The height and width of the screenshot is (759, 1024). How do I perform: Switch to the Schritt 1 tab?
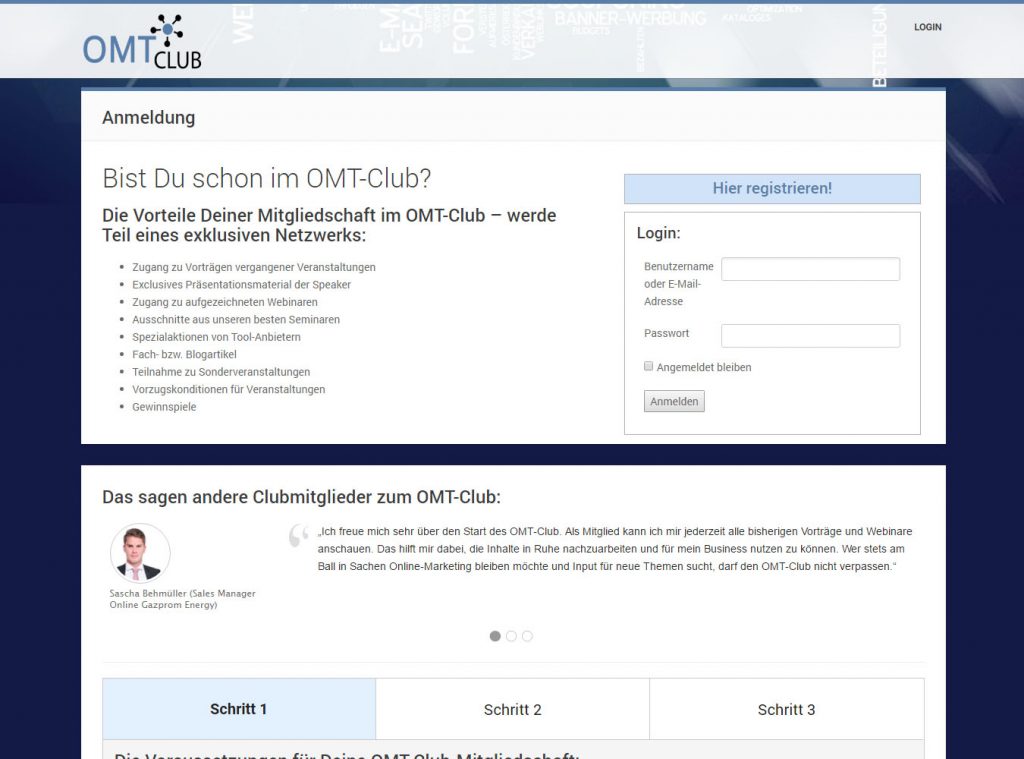click(239, 709)
